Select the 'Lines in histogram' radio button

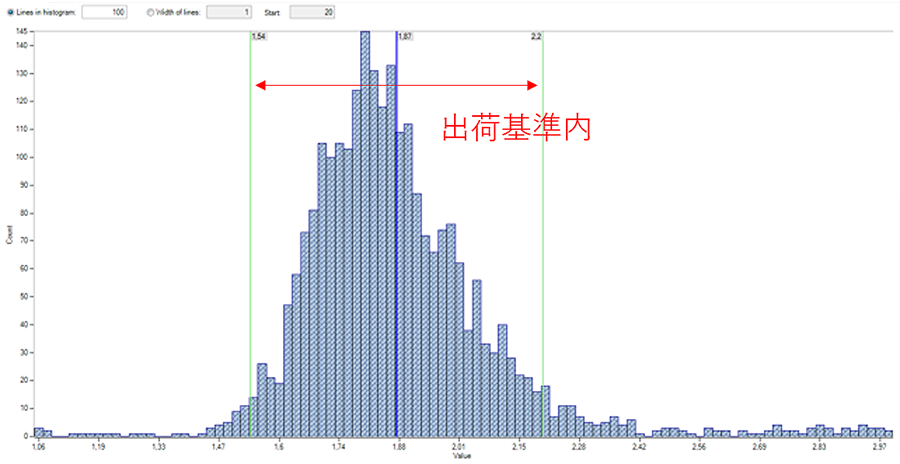11,13
